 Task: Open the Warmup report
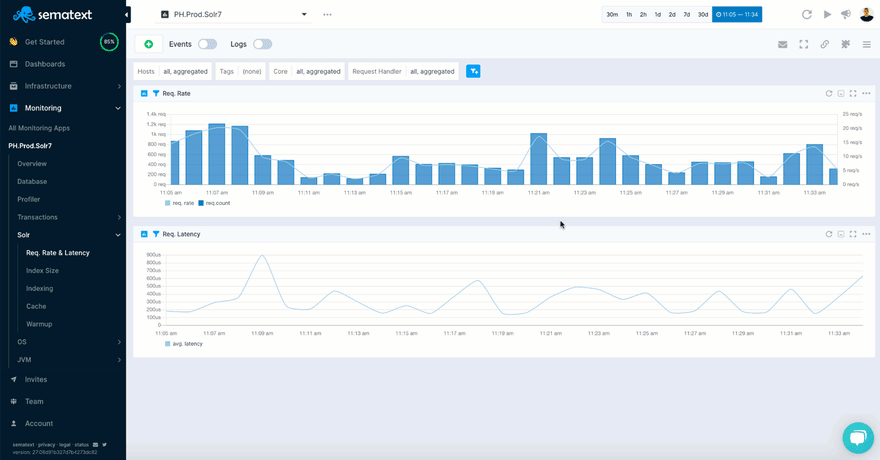click(x=39, y=324)
